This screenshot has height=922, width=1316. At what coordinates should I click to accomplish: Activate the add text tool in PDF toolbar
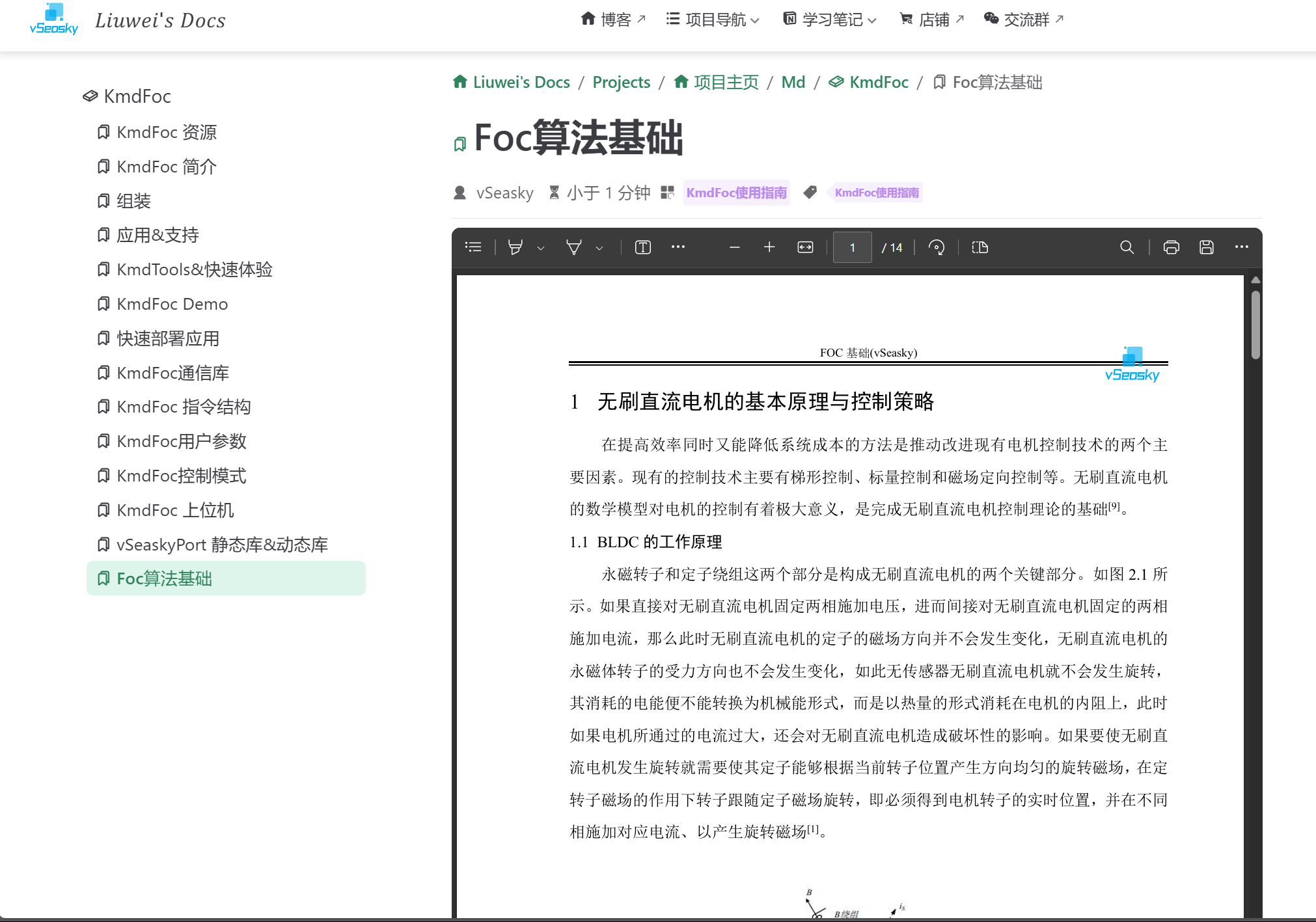[x=643, y=247]
